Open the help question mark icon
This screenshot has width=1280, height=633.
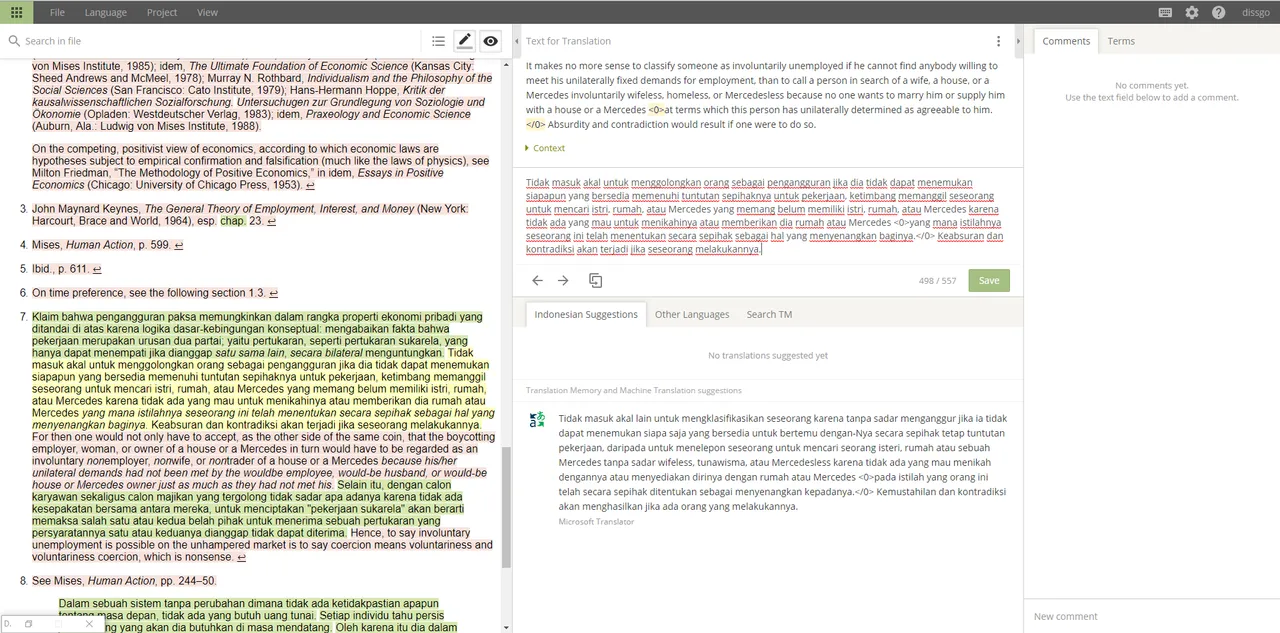(1218, 12)
